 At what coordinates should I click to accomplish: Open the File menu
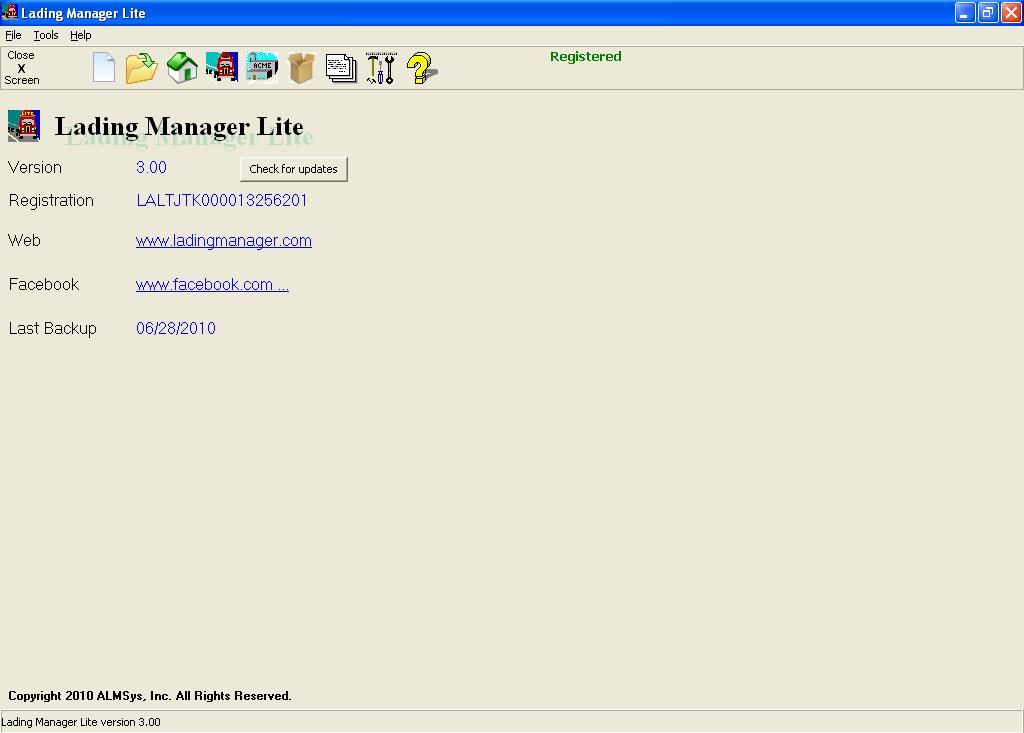pos(13,35)
